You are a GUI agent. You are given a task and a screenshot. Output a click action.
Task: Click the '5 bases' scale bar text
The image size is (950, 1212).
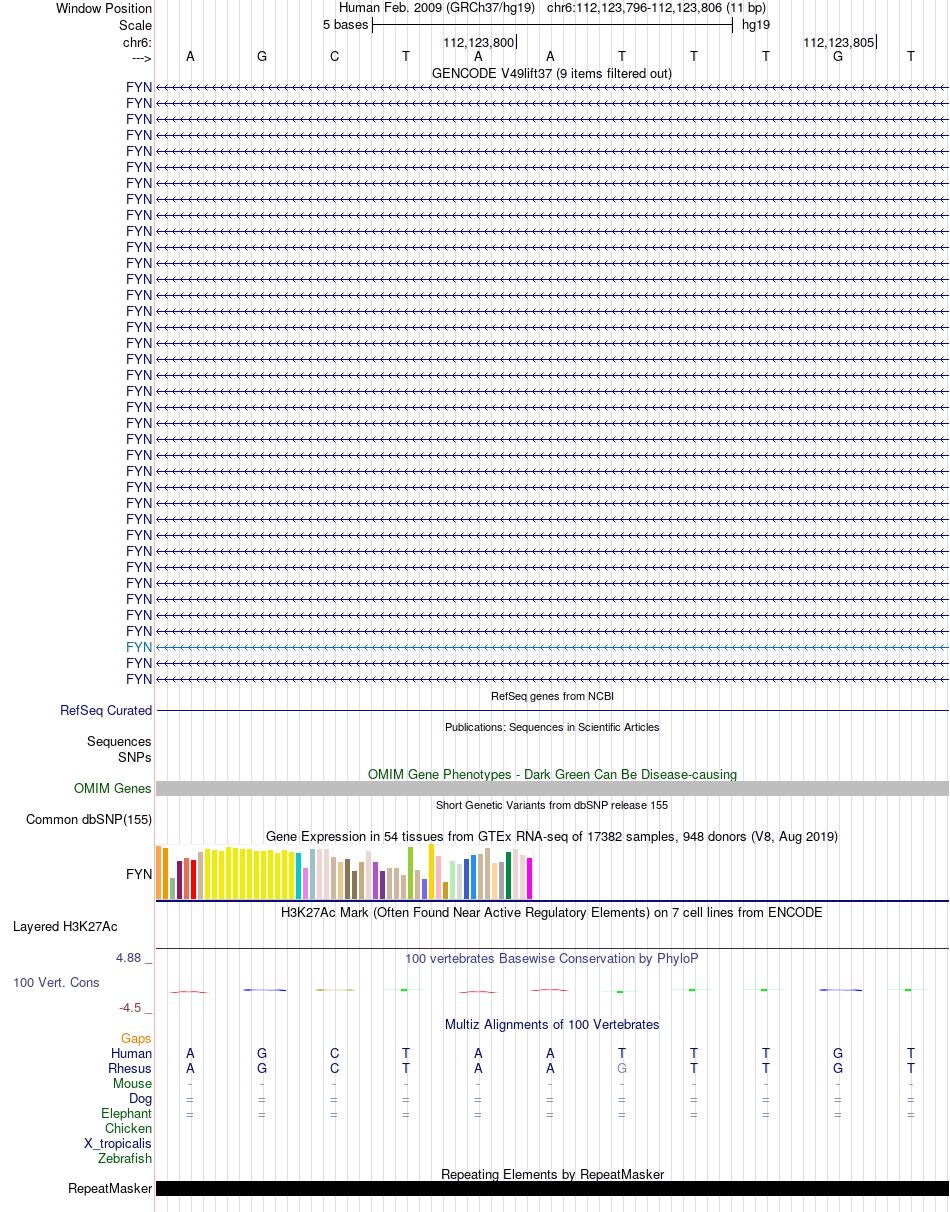[345, 25]
